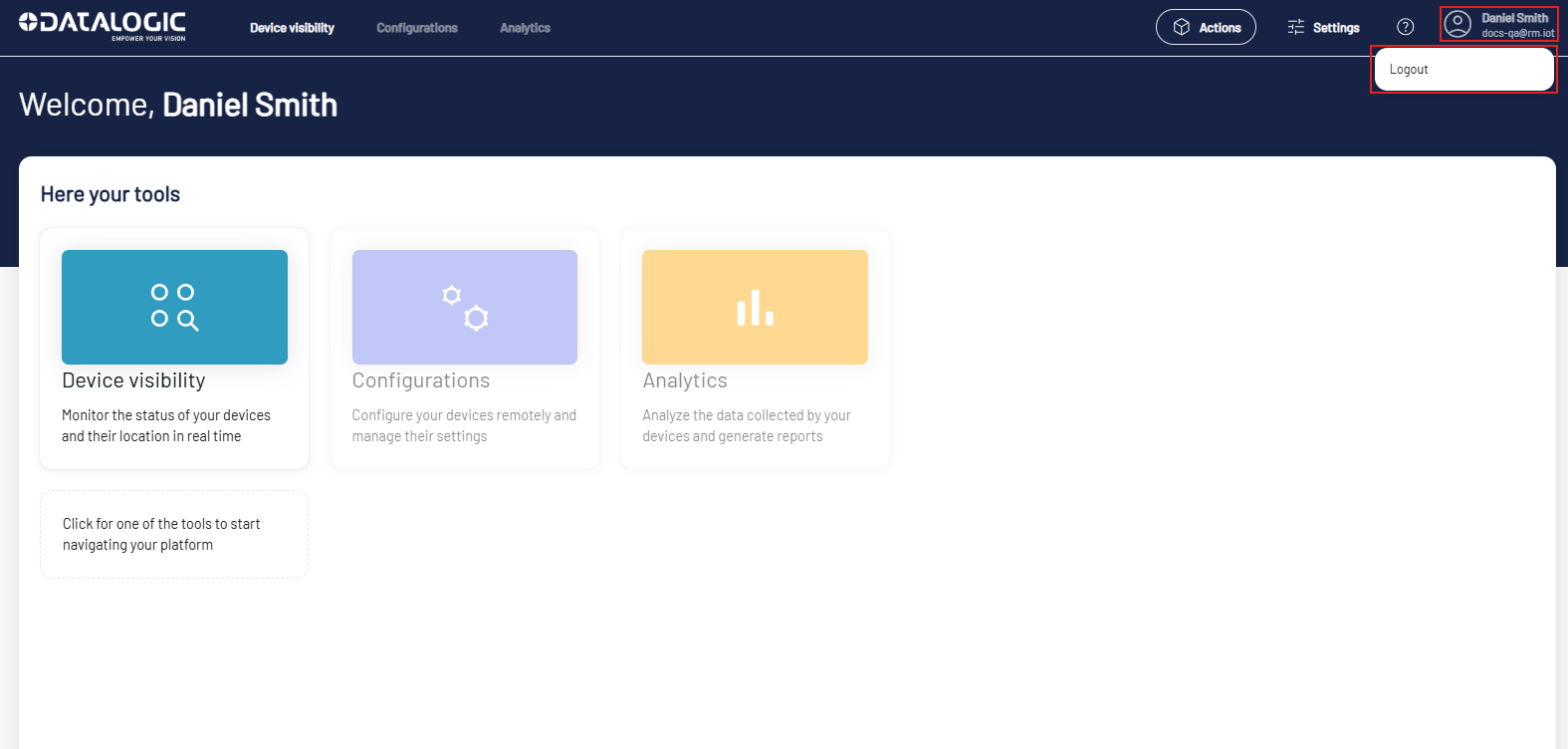Image resolution: width=1568 pixels, height=749 pixels.
Task: Click the Device visibility card title
Action: tap(133, 380)
